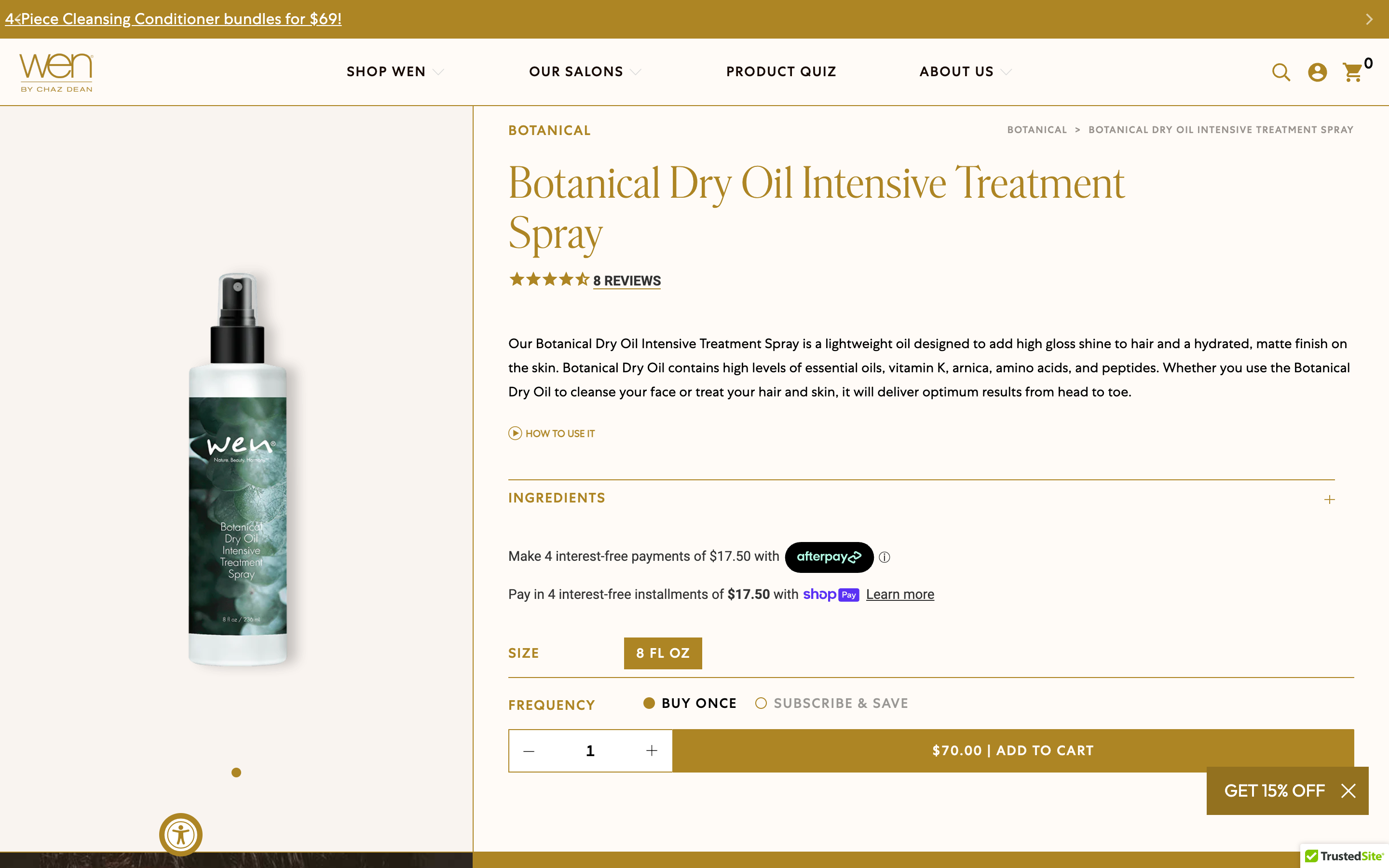
Task: Select Subscribe & Save frequency option
Action: (x=761, y=703)
